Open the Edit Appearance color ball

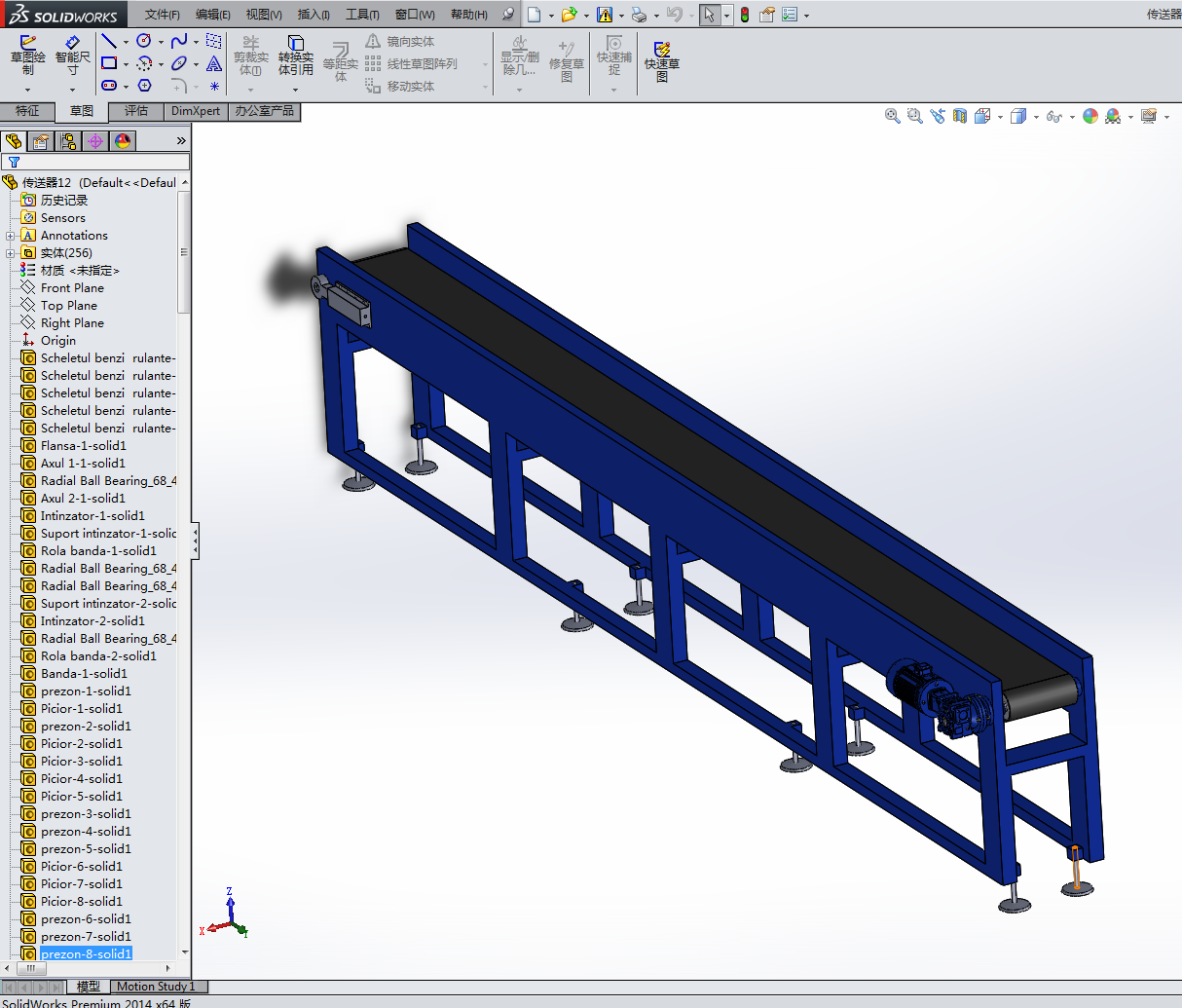pyautogui.click(x=1090, y=116)
